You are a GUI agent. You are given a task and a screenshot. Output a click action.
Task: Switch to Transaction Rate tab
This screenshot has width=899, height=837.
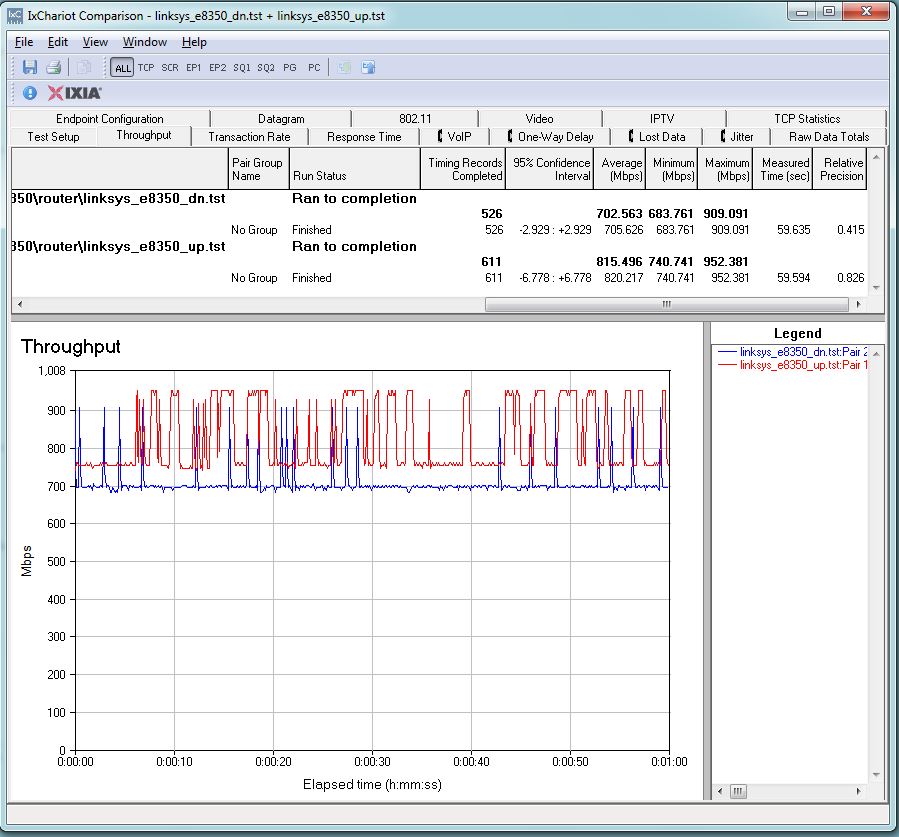pos(249,136)
